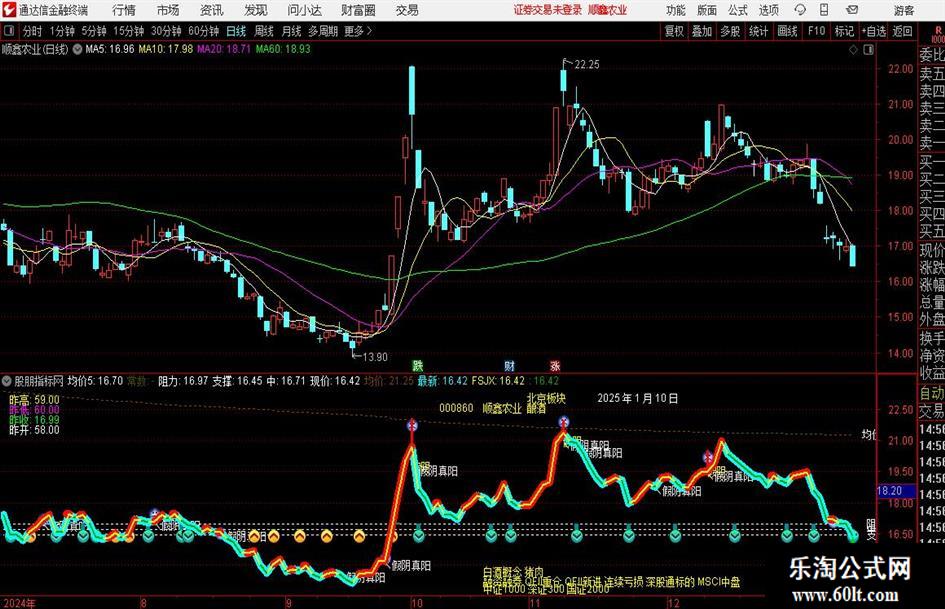Viewport: 945px width, 609px height.
Task: Click the blue 财 marker
Action: click(510, 365)
